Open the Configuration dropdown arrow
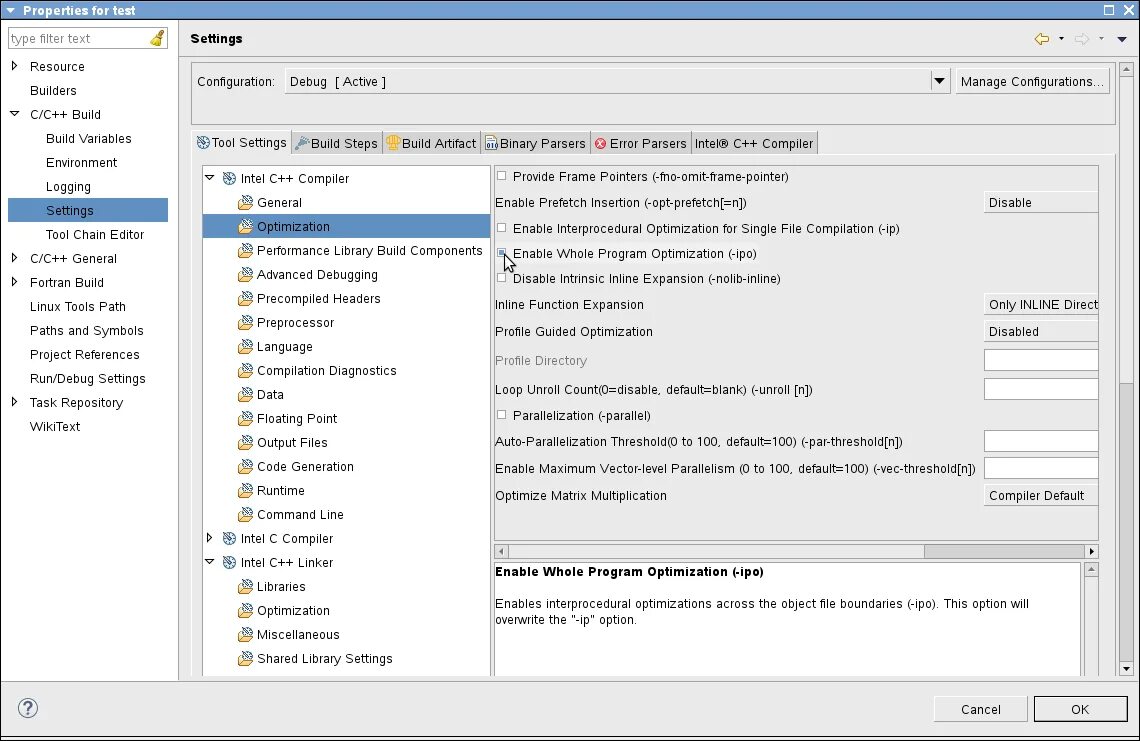 point(939,81)
